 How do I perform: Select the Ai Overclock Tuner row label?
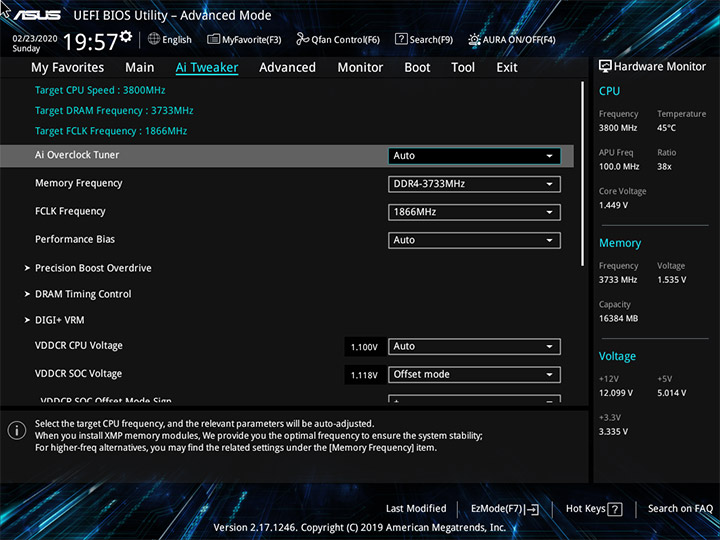tap(77, 155)
